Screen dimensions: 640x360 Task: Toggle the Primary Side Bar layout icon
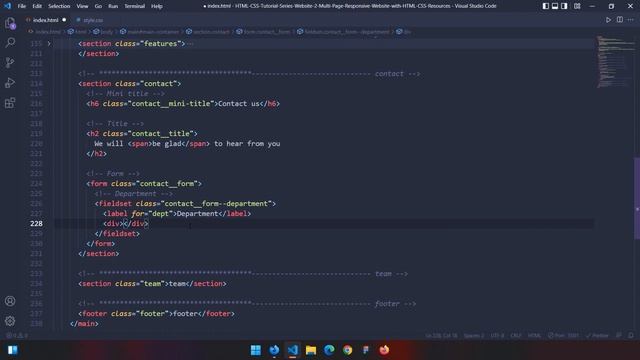[546, 6]
